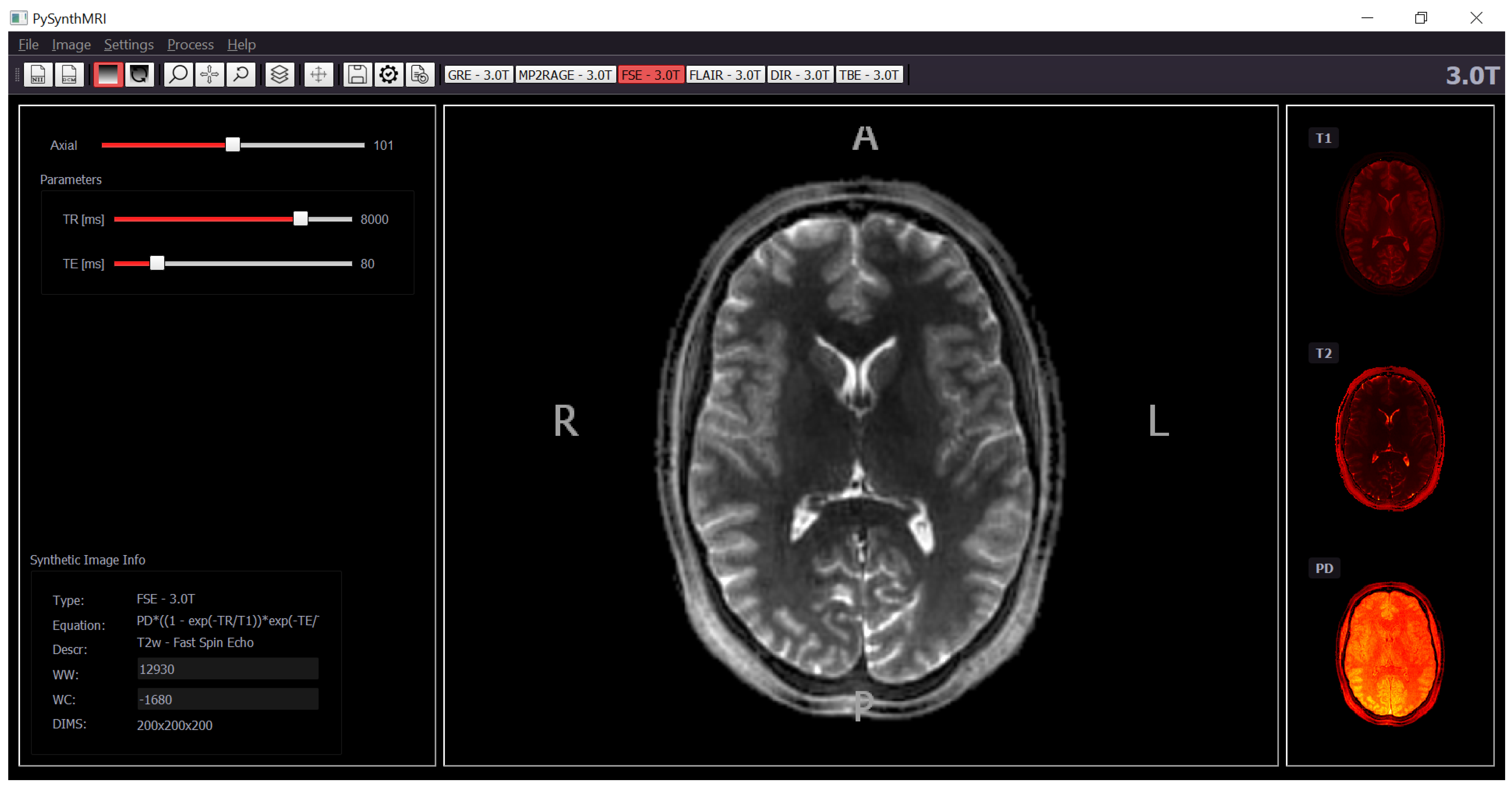Click the document with clock icon
Screen dimensions: 1512x787
pos(420,75)
